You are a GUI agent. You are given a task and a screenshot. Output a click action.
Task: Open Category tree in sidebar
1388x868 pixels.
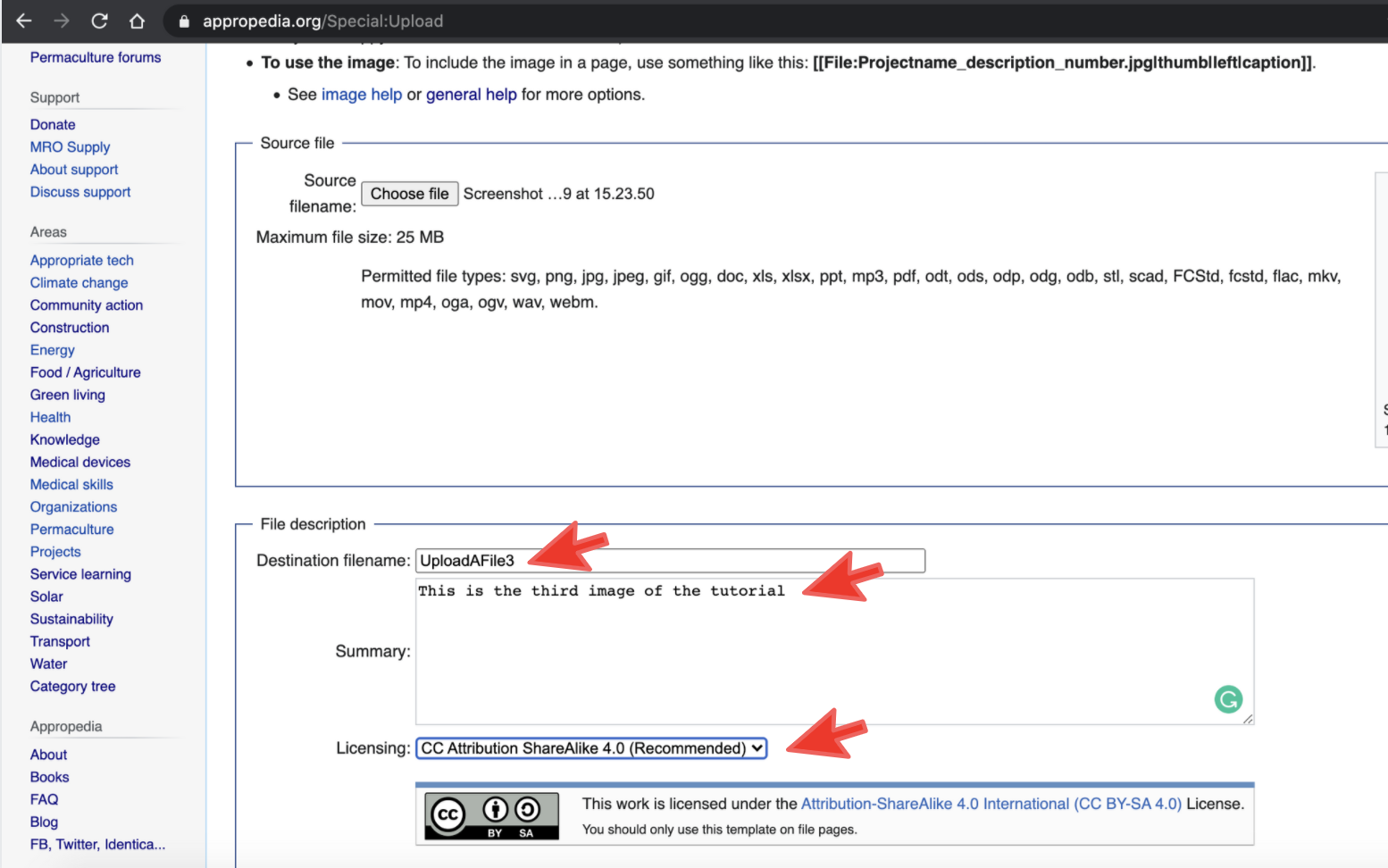pyautogui.click(x=72, y=687)
